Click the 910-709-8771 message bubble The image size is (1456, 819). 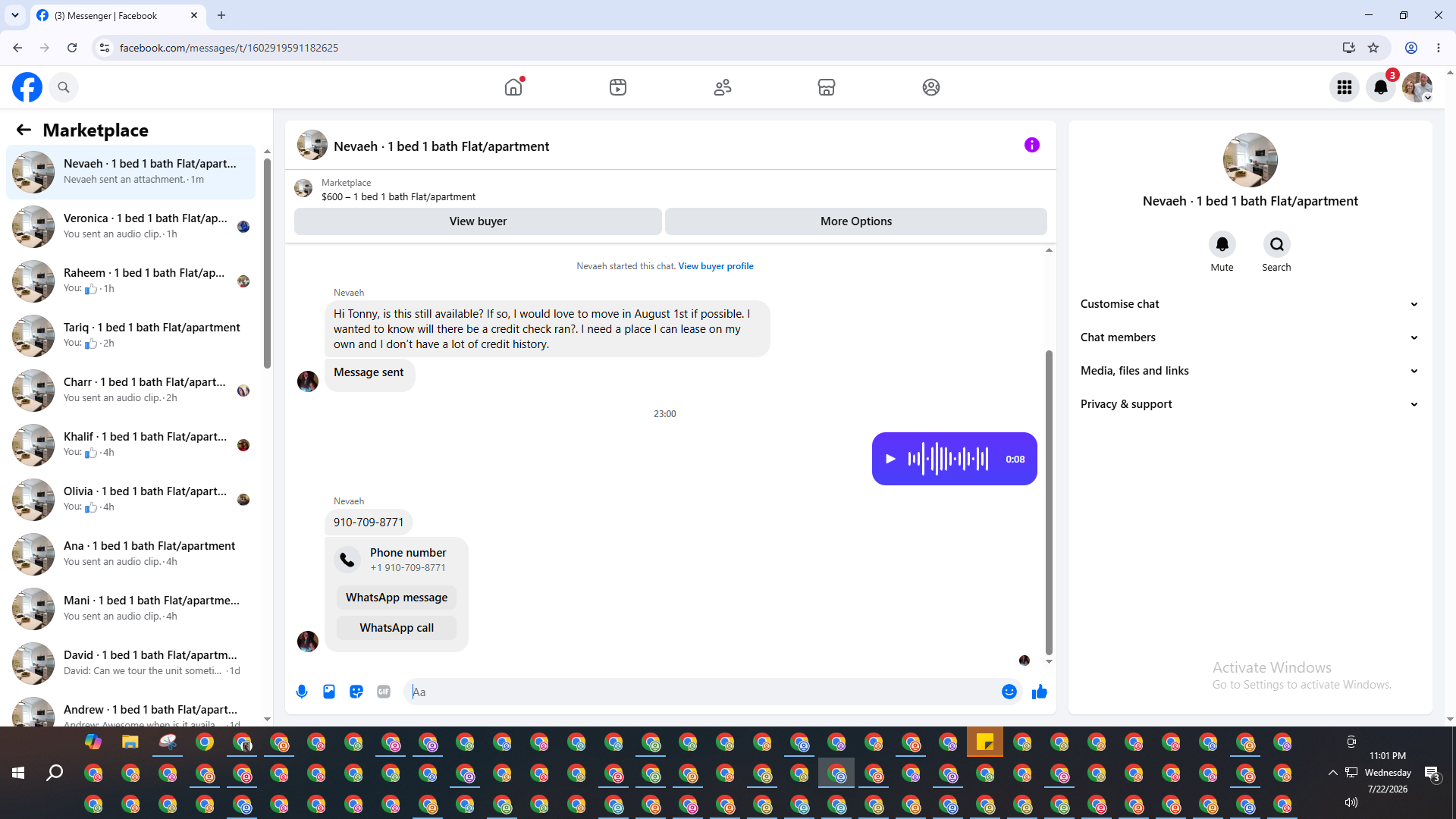[369, 522]
